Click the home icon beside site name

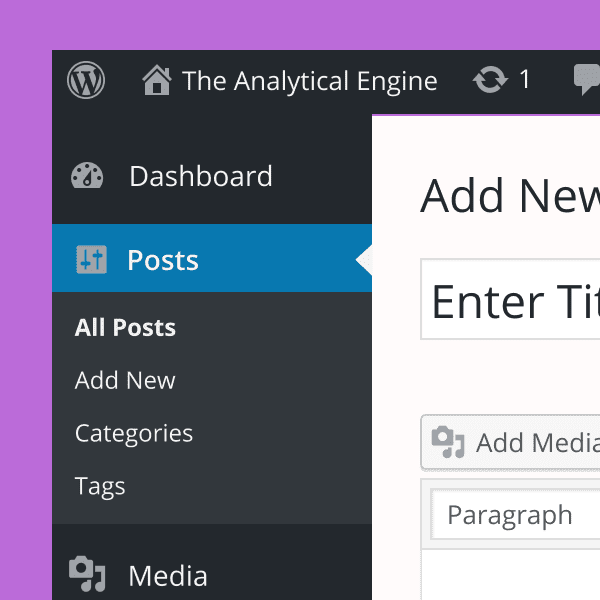[157, 80]
